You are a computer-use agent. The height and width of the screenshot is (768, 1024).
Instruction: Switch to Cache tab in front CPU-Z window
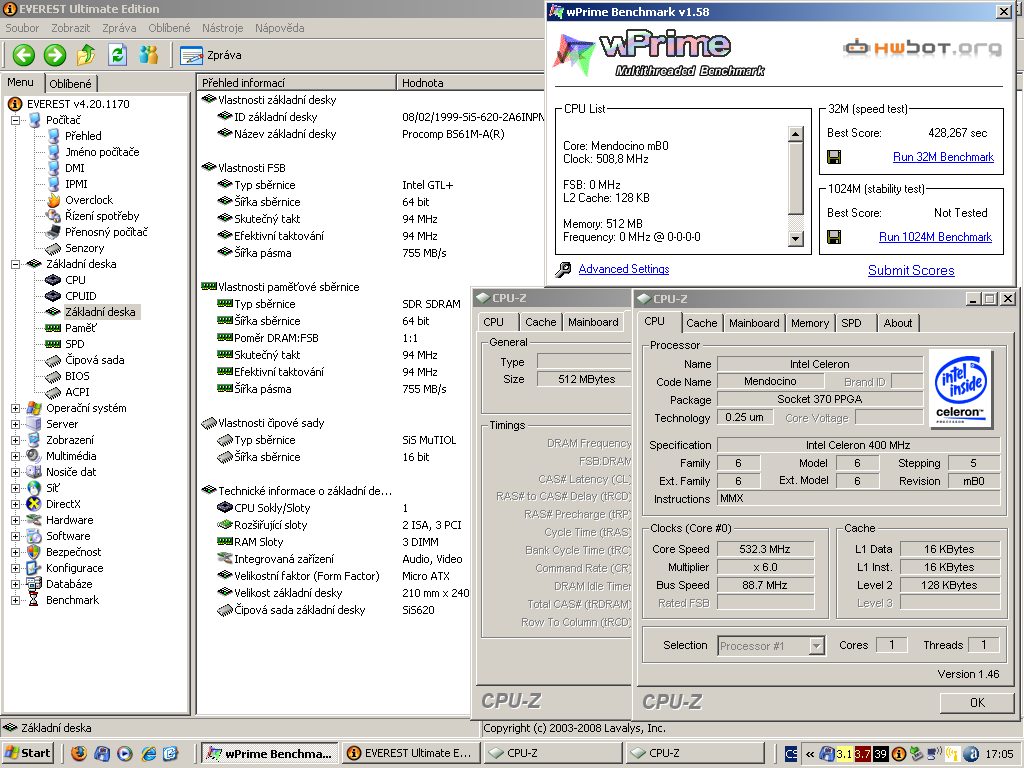tap(702, 323)
